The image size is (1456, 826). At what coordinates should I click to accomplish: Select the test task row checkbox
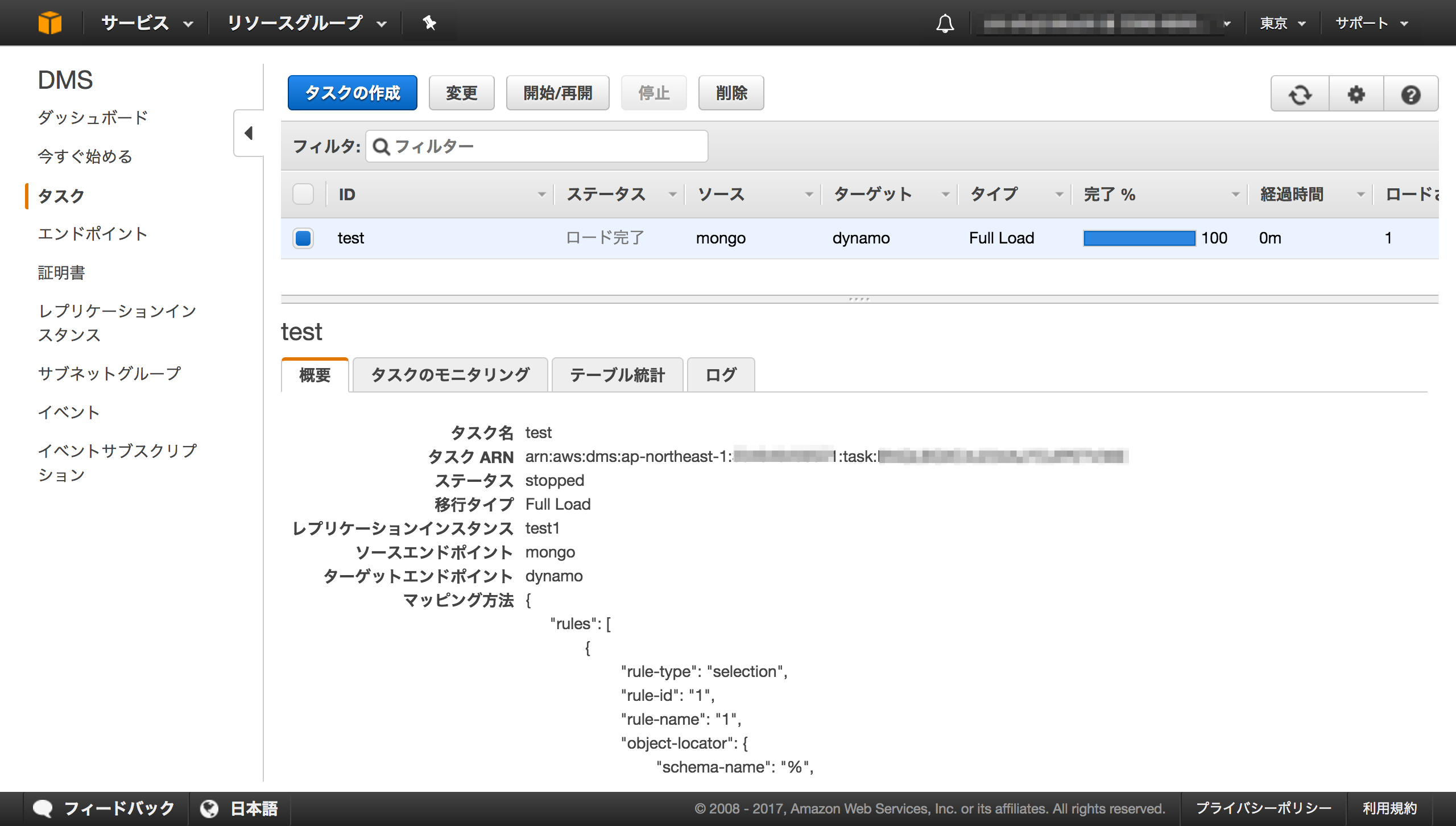pos(303,238)
